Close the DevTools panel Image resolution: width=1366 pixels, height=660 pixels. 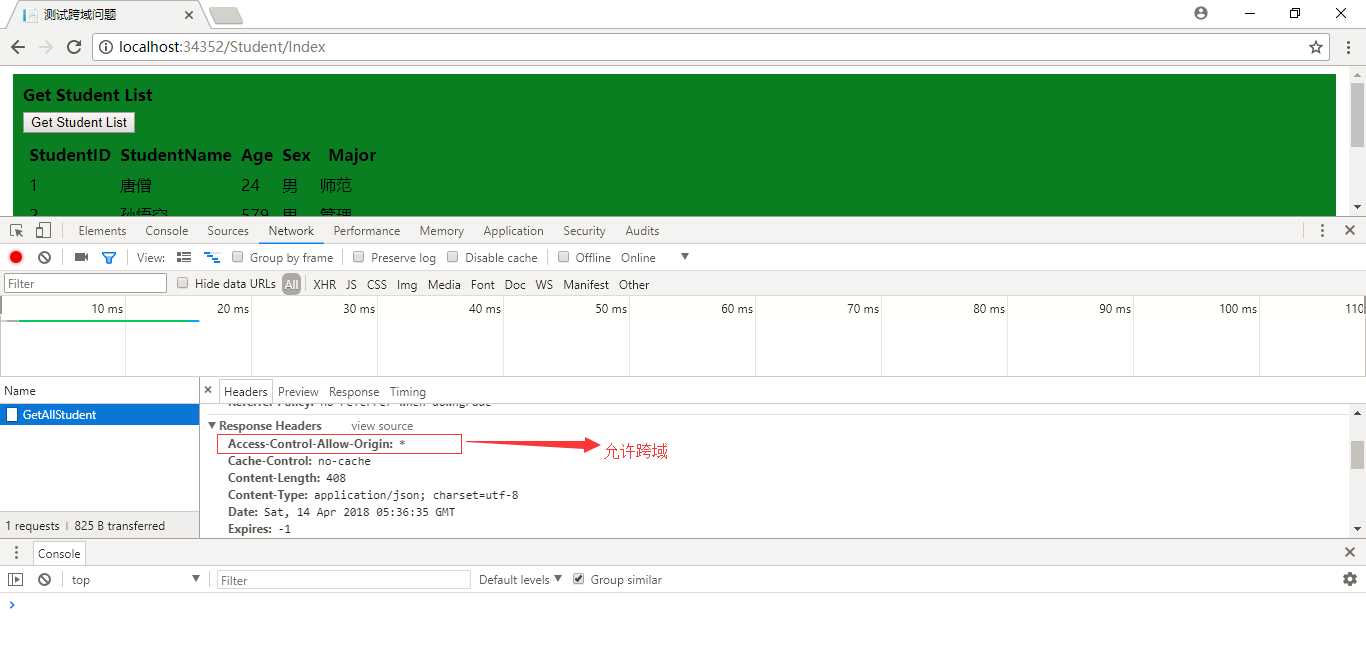(x=1349, y=230)
